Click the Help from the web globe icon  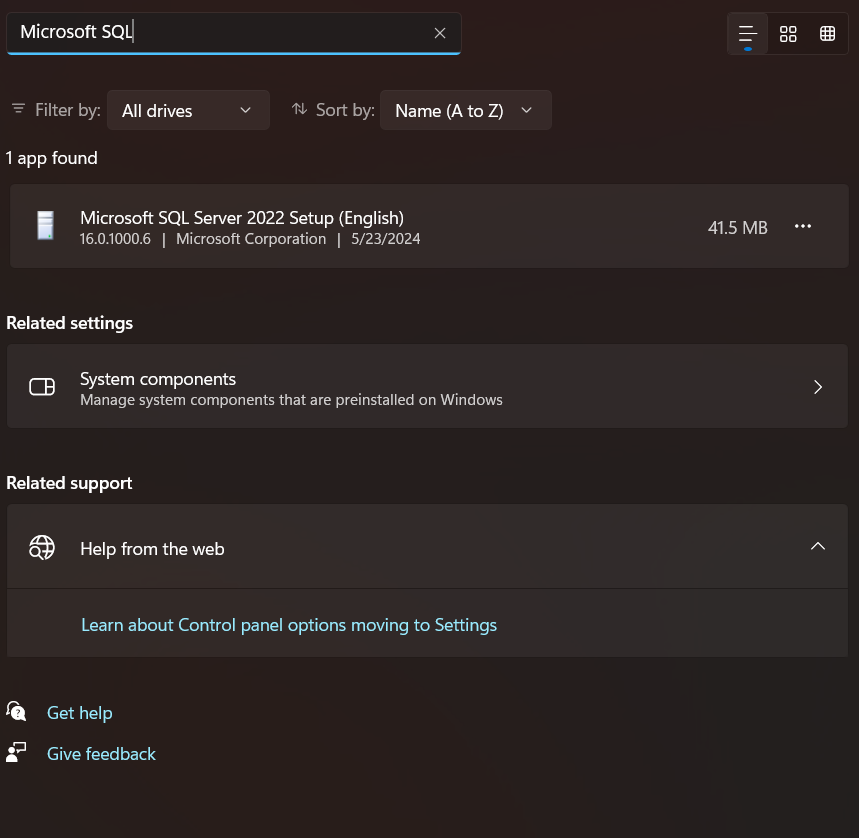[42, 547]
